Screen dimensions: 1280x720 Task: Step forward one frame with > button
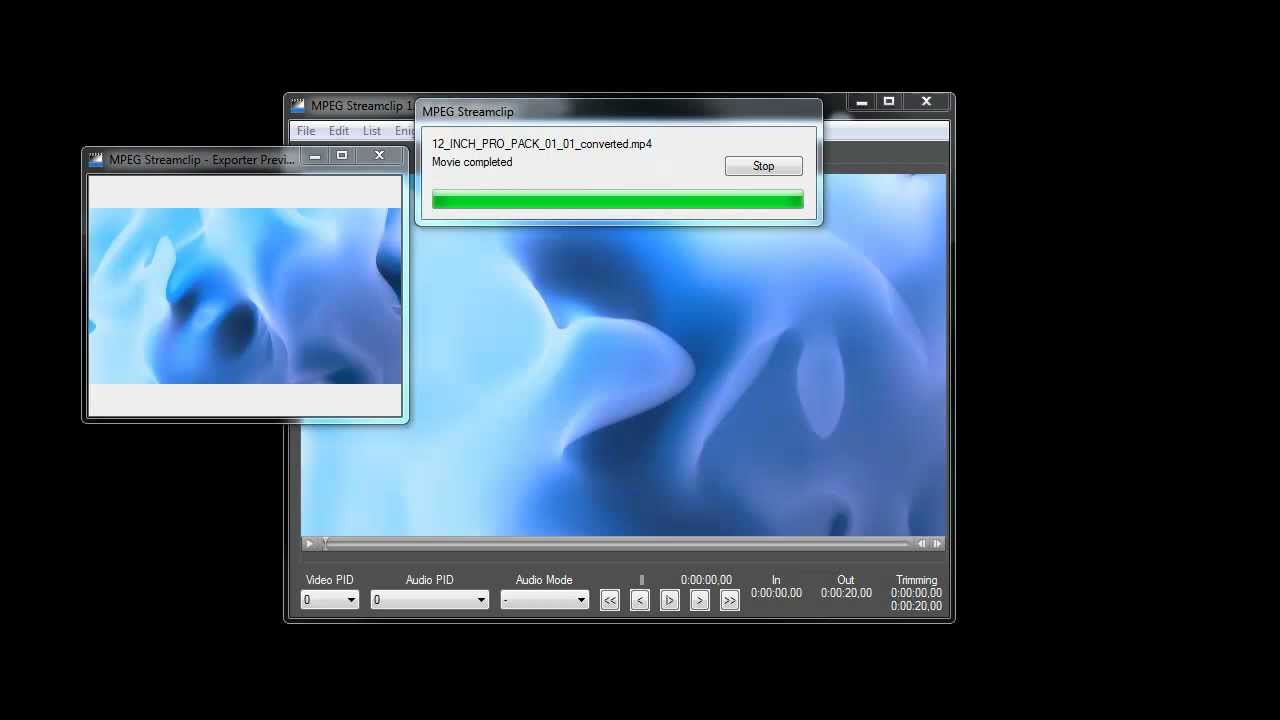pos(700,600)
